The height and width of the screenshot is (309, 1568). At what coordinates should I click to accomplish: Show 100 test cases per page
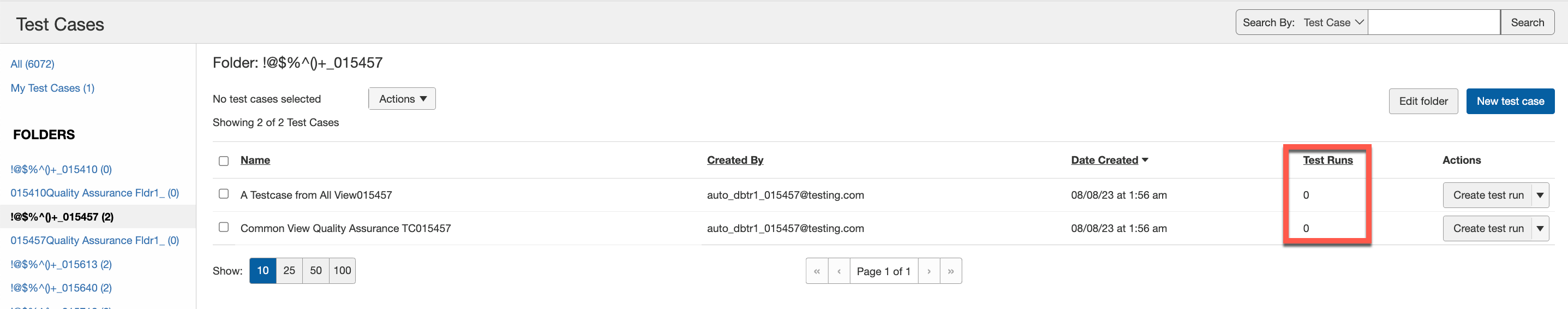(342, 271)
